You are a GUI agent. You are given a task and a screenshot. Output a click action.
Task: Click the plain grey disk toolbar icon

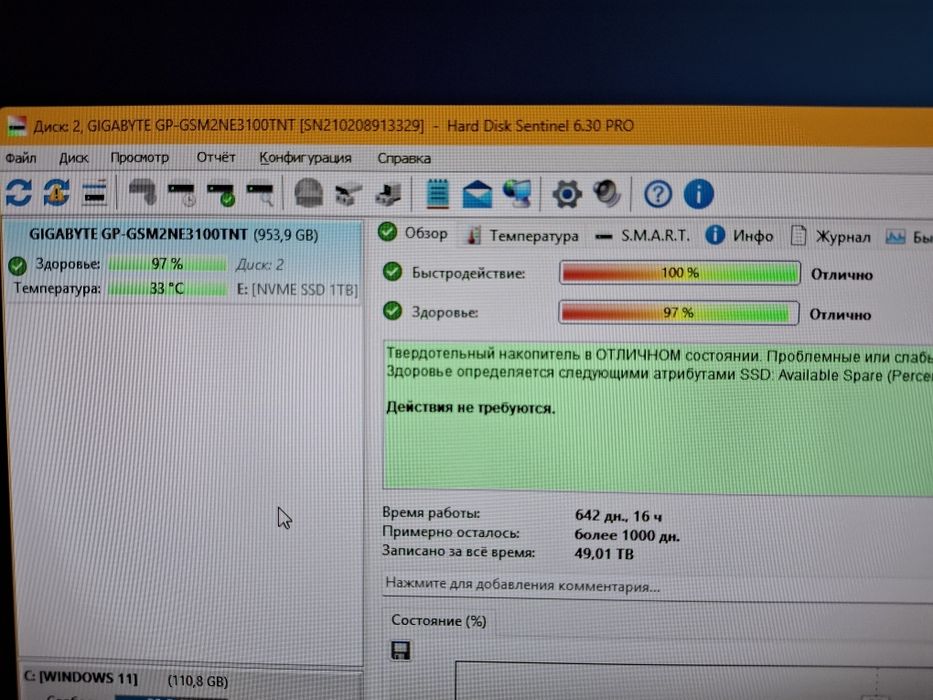143,193
